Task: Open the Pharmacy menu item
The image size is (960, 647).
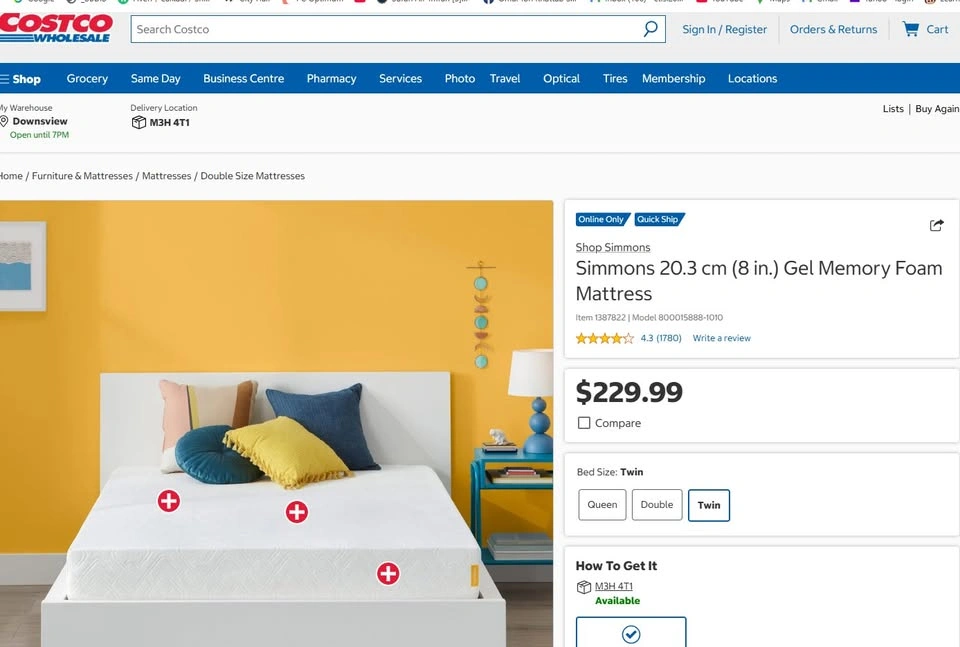Action: [x=331, y=78]
